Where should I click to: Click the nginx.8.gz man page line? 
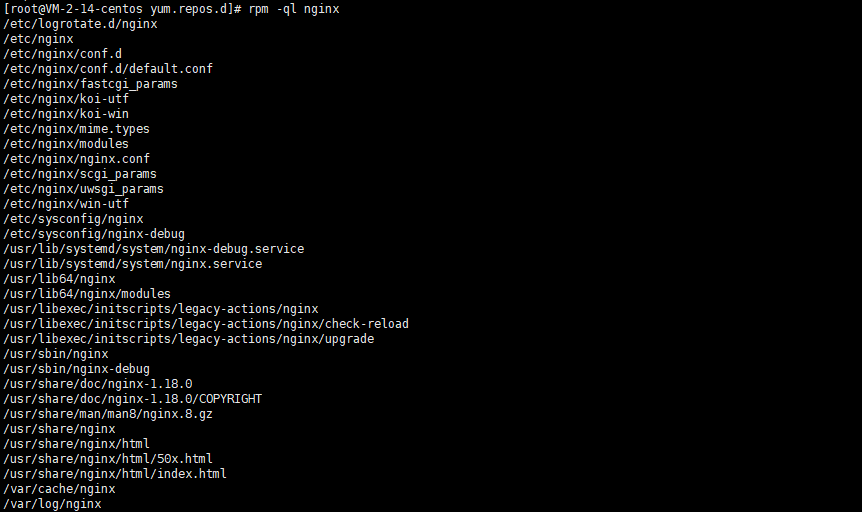coord(108,414)
